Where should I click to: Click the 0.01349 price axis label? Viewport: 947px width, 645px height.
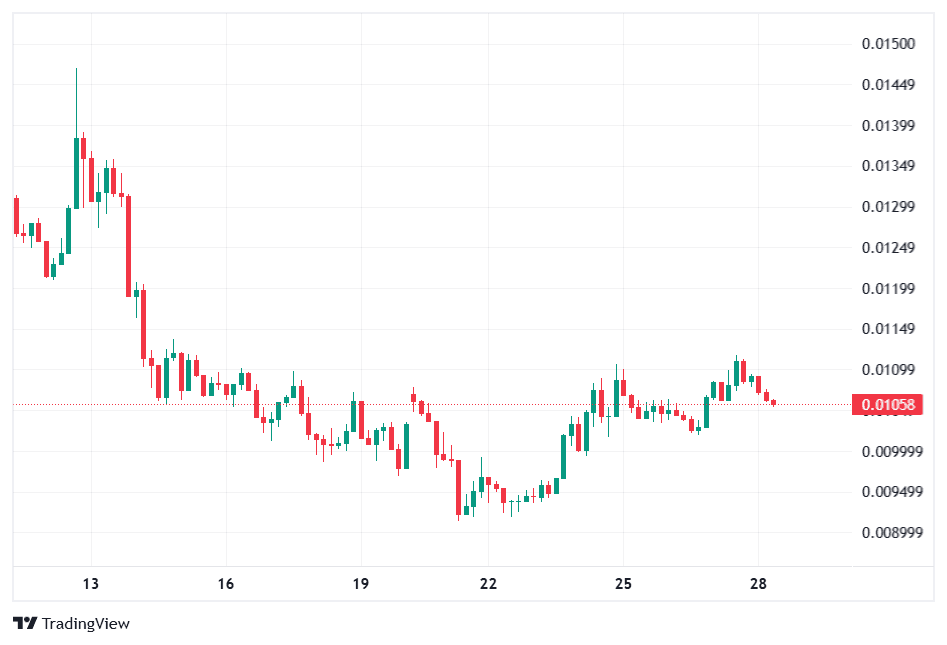point(888,165)
